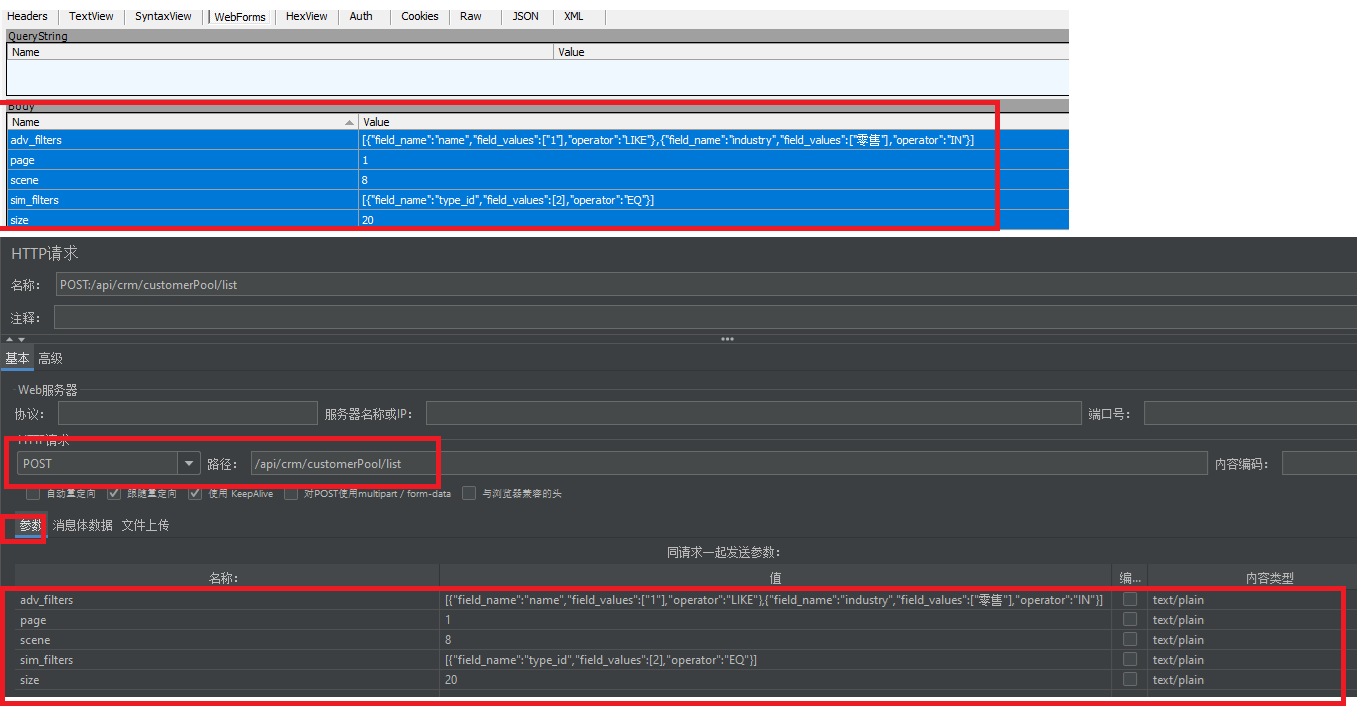
Task: Click the sim_filters value in the 参数 table
Action: (601, 660)
